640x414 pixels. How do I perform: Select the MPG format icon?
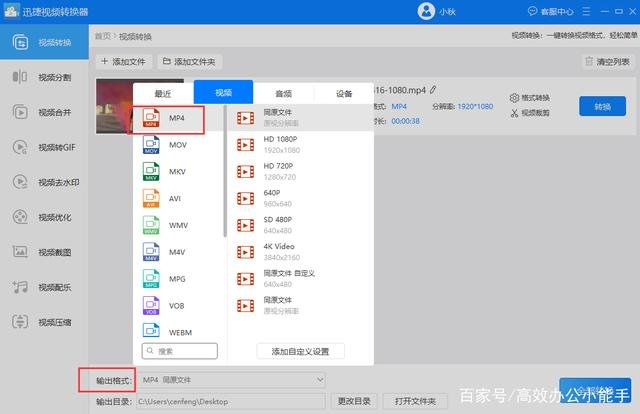(x=151, y=279)
